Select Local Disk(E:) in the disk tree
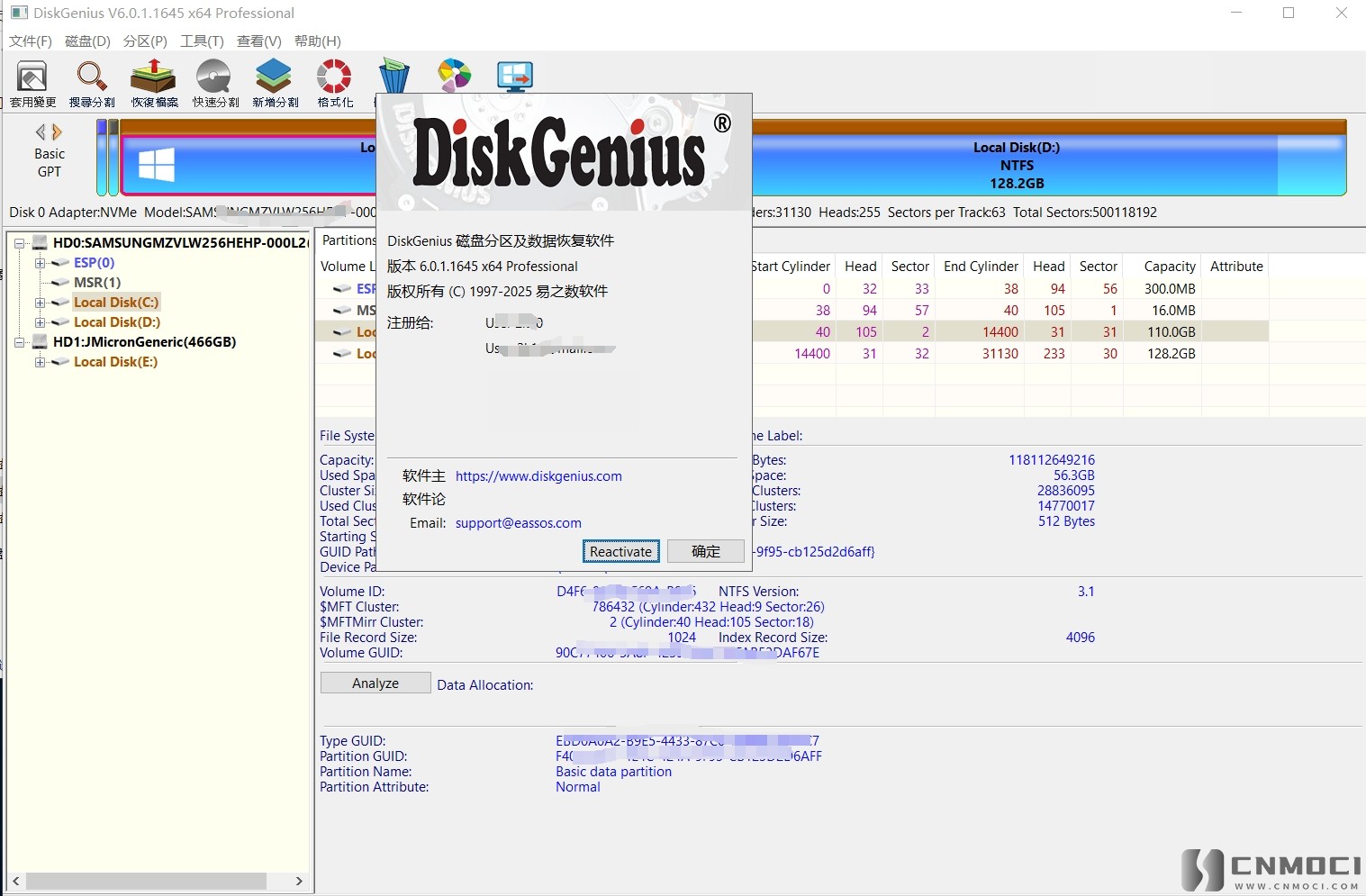1366x896 pixels. [115, 362]
